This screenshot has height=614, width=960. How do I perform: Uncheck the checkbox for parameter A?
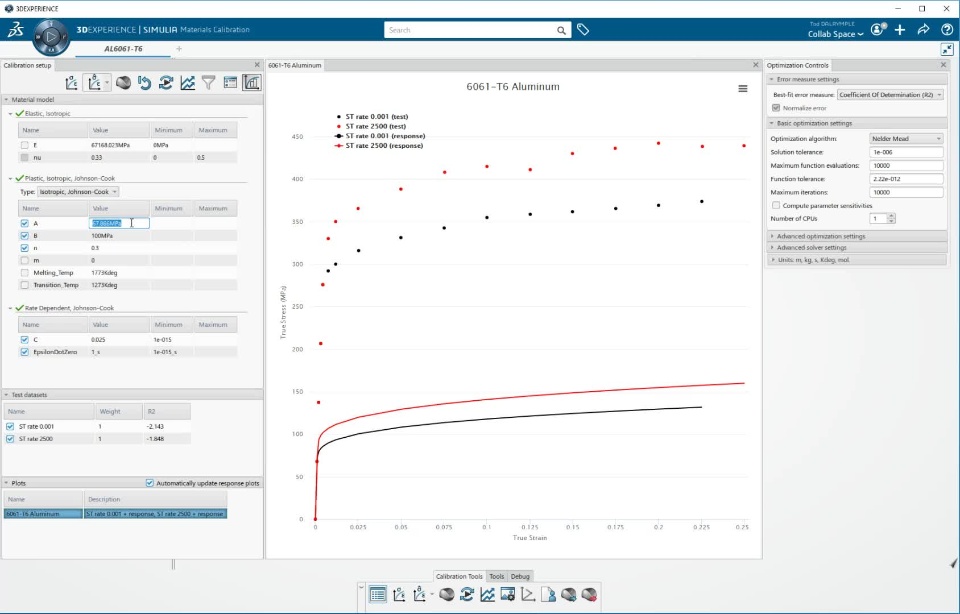click(x=24, y=223)
